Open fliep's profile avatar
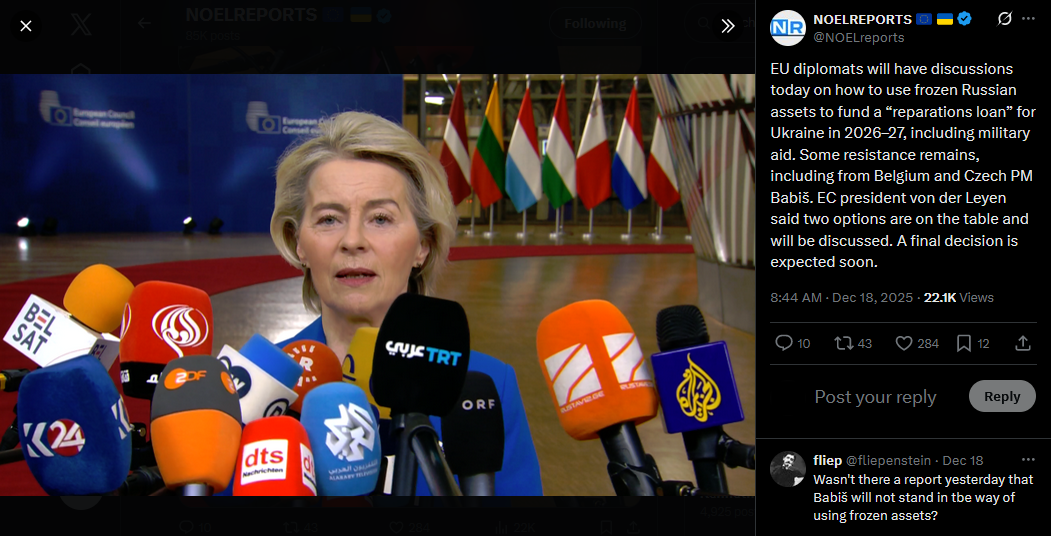The height and width of the screenshot is (536, 1051). coord(788,469)
